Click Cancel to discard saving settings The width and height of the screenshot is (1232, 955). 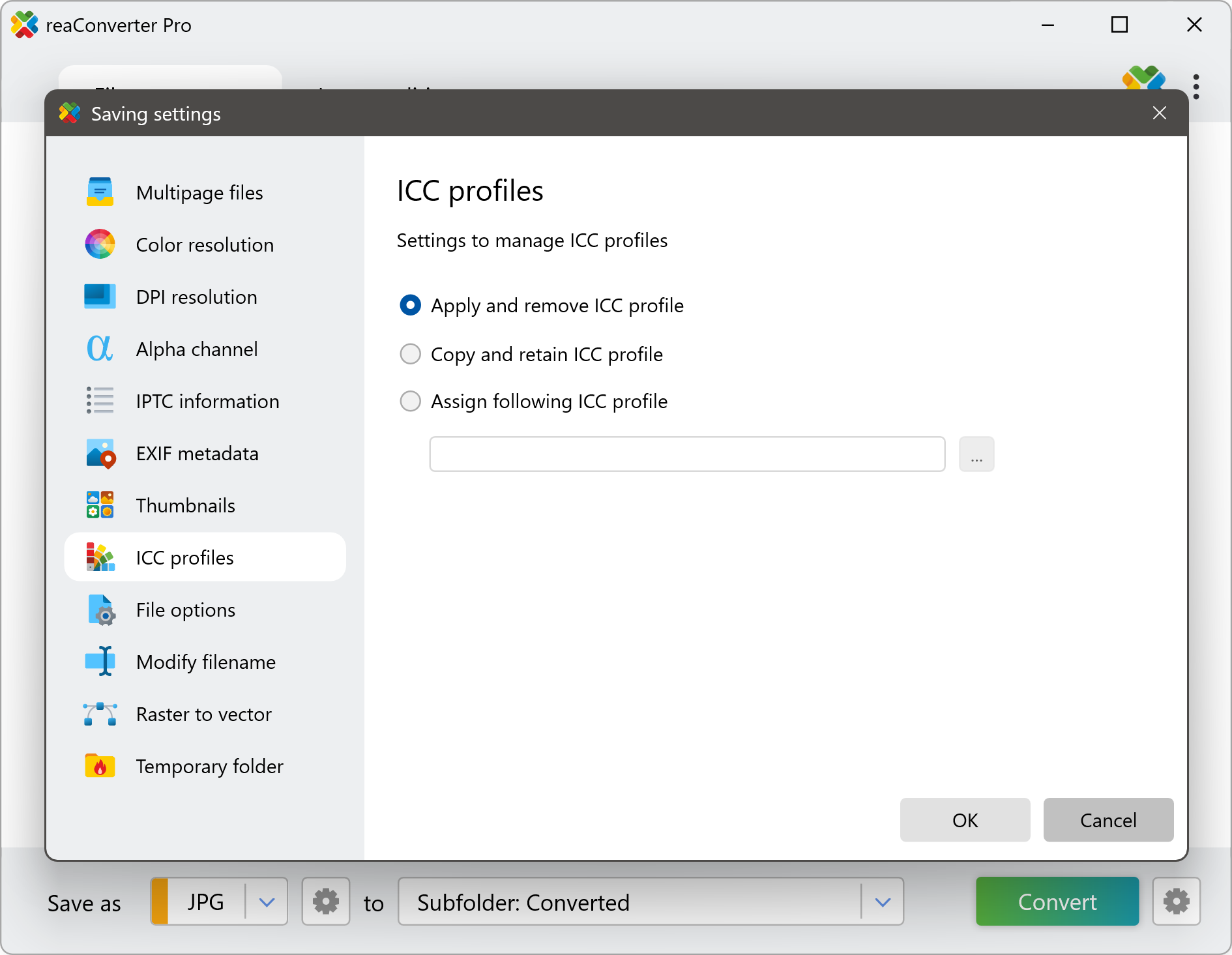click(1107, 820)
